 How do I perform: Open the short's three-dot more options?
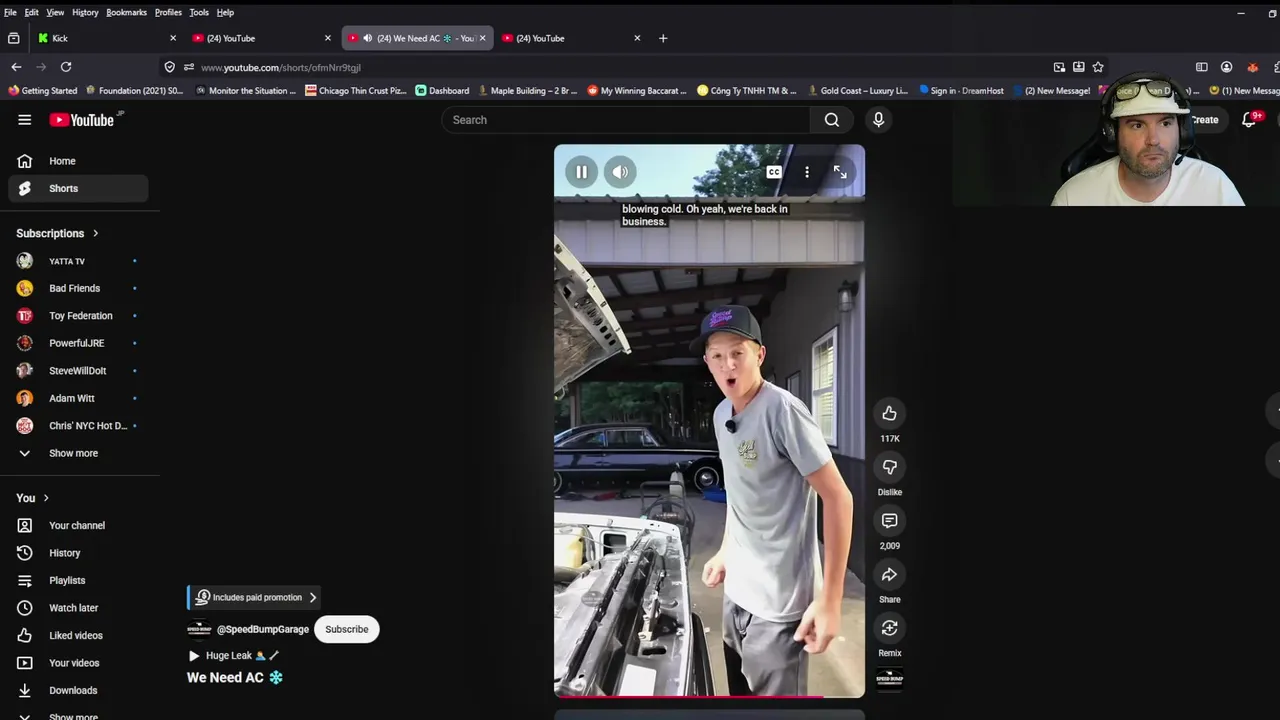(x=807, y=172)
